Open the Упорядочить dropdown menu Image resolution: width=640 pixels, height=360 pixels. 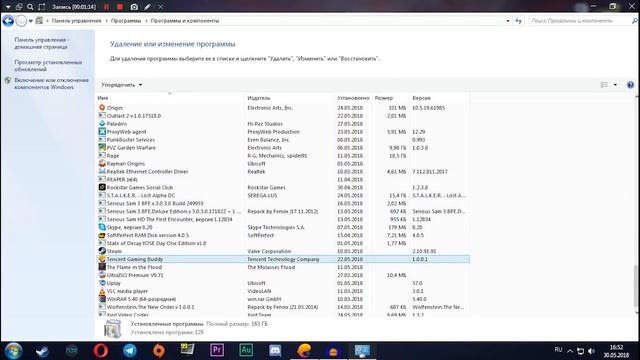pyautogui.click(x=122, y=85)
